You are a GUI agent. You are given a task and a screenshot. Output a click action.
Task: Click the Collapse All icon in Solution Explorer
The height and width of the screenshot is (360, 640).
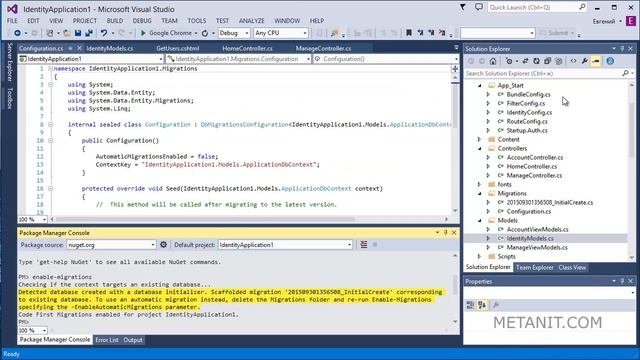tap(547, 61)
